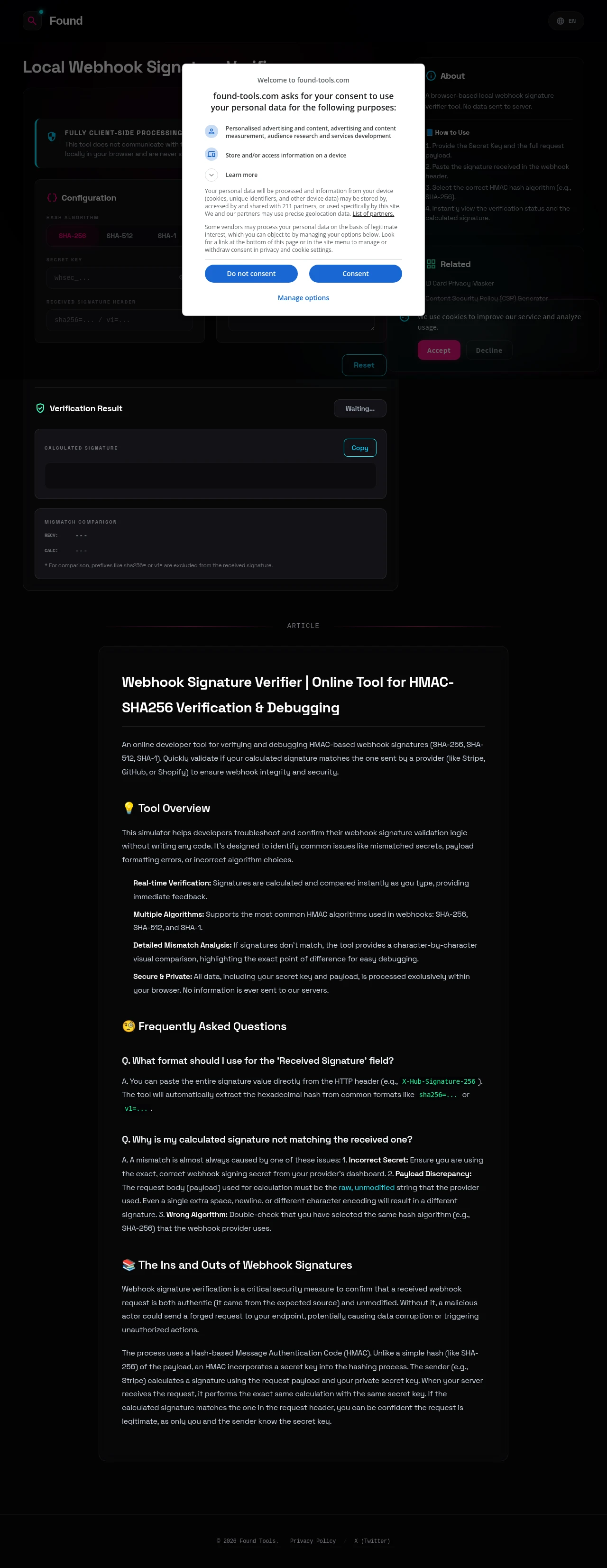607x1568 pixels.
Task: Click the Verification Result shield icon
Action: (40, 408)
